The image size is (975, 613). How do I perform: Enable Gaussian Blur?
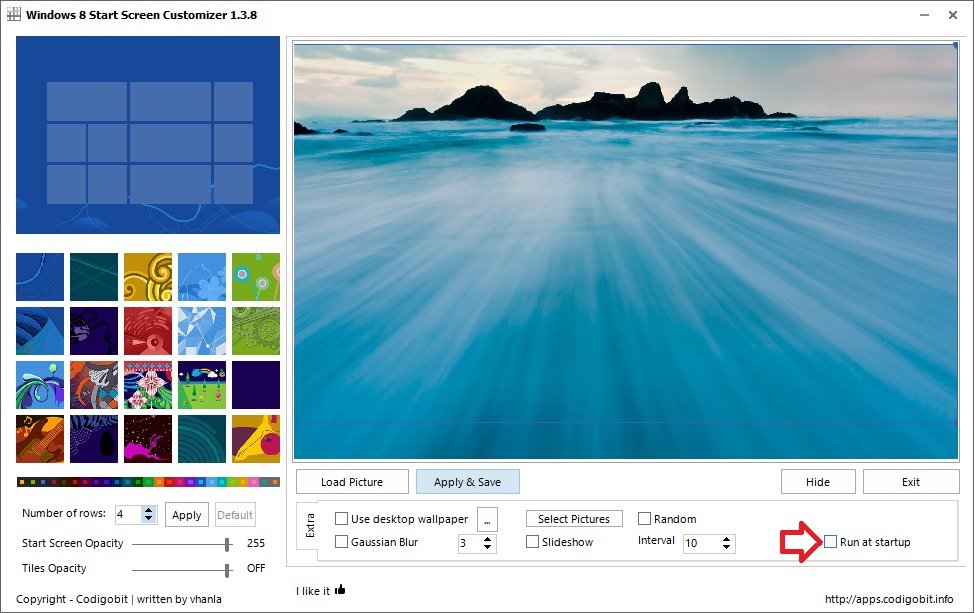tap(340, 542)
